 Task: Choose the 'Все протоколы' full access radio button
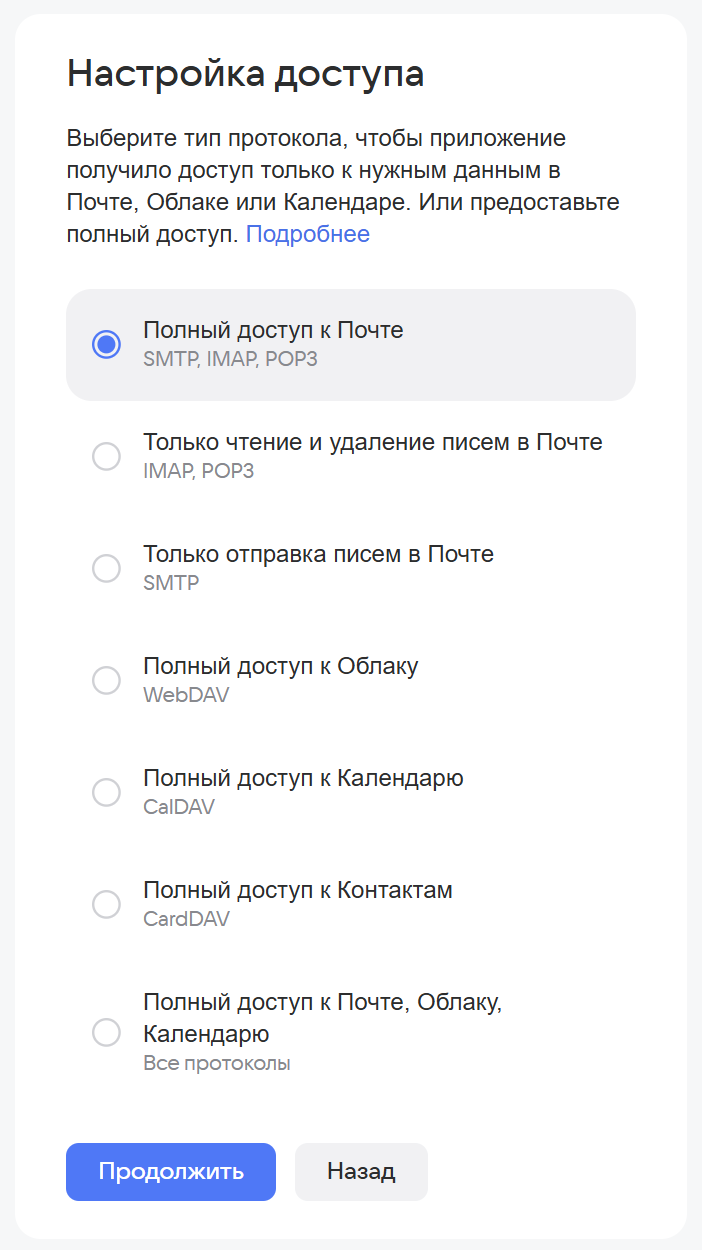(106, 1032)
